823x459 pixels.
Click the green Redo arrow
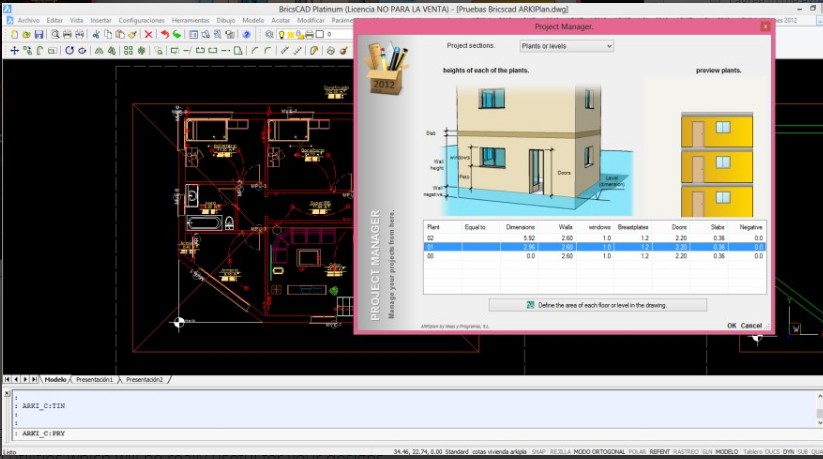tap(177, 35)
